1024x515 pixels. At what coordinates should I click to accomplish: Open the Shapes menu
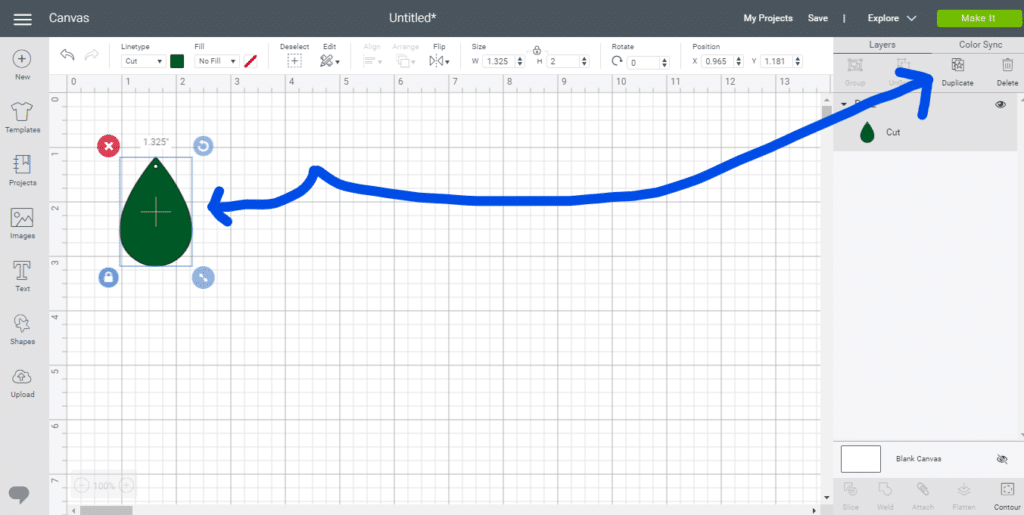(x=22, y=328)
